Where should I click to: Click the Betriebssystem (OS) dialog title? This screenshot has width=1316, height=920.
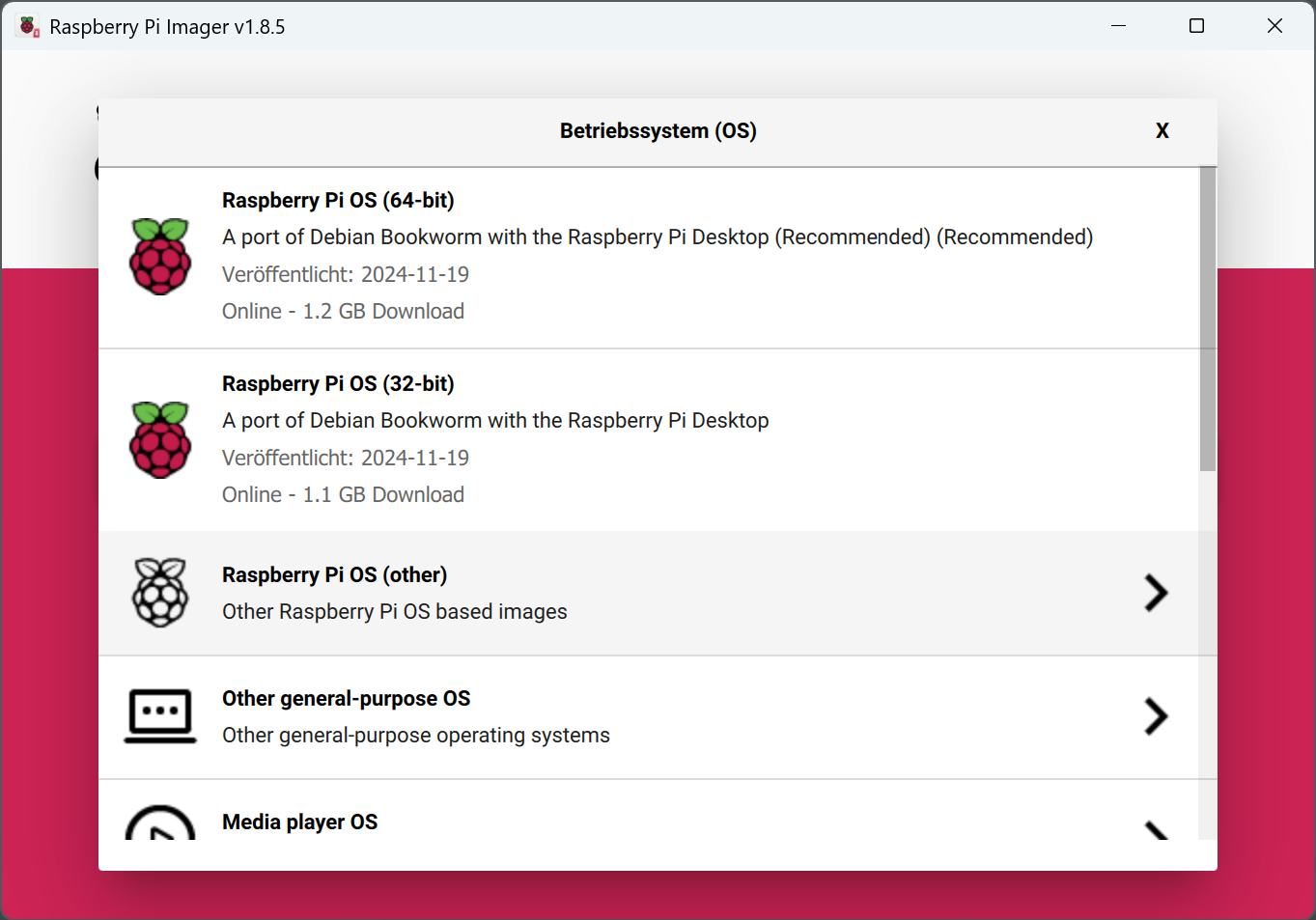point(658,129)
